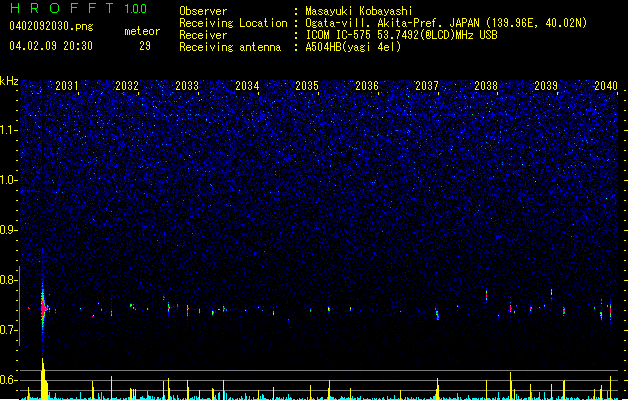Select the file name 0402092030.png

point(51,26)
